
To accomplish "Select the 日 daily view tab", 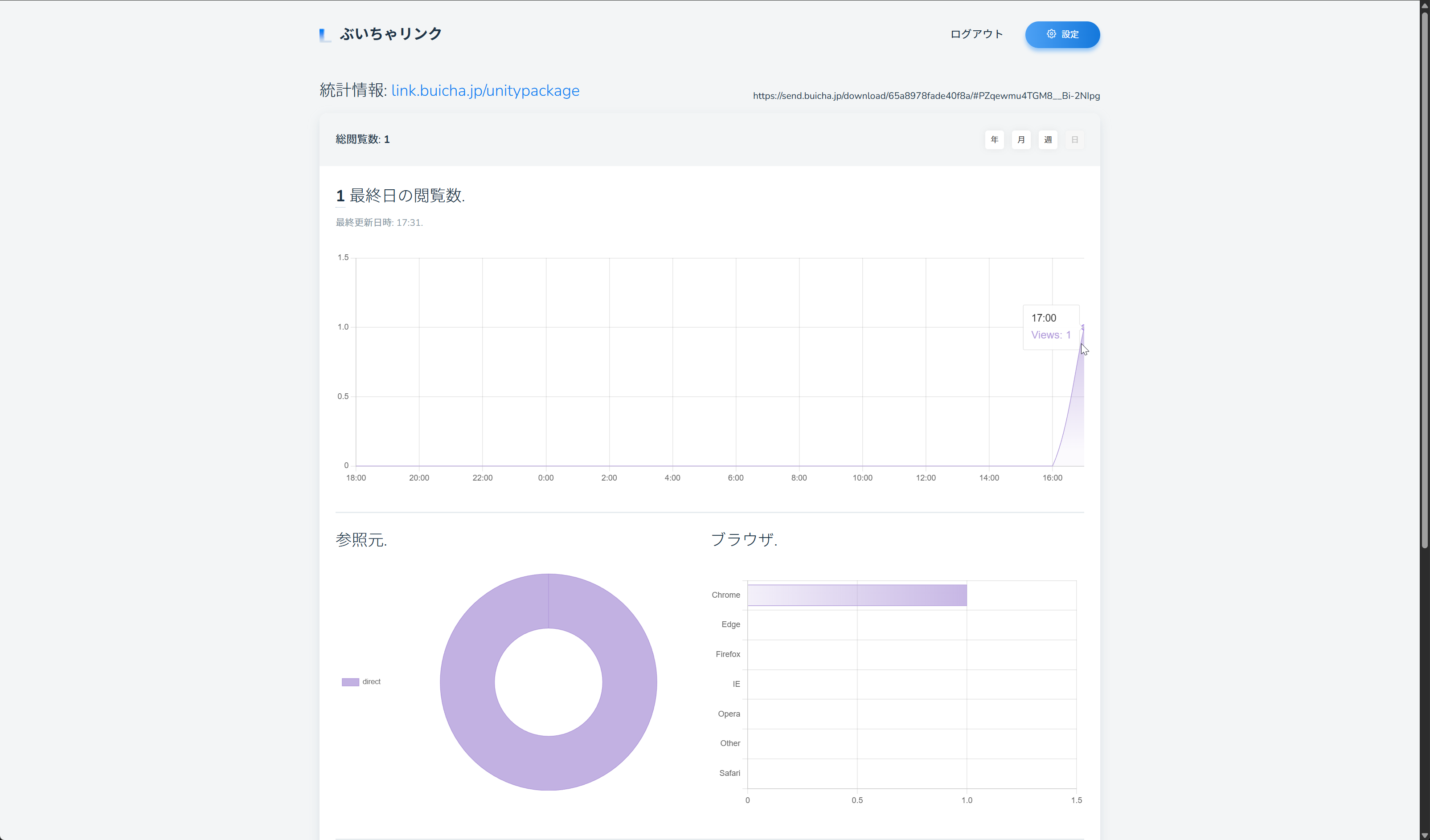I will (x=1074, y=139).
